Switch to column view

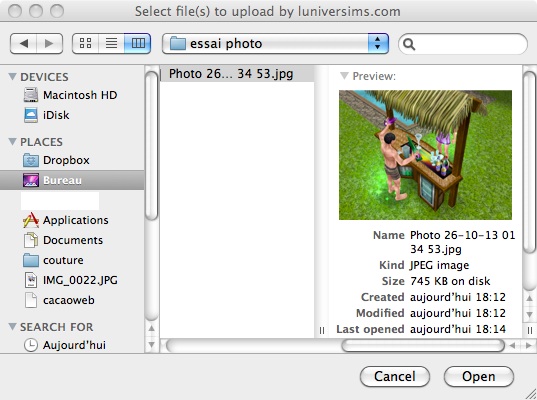click(138, 43)
